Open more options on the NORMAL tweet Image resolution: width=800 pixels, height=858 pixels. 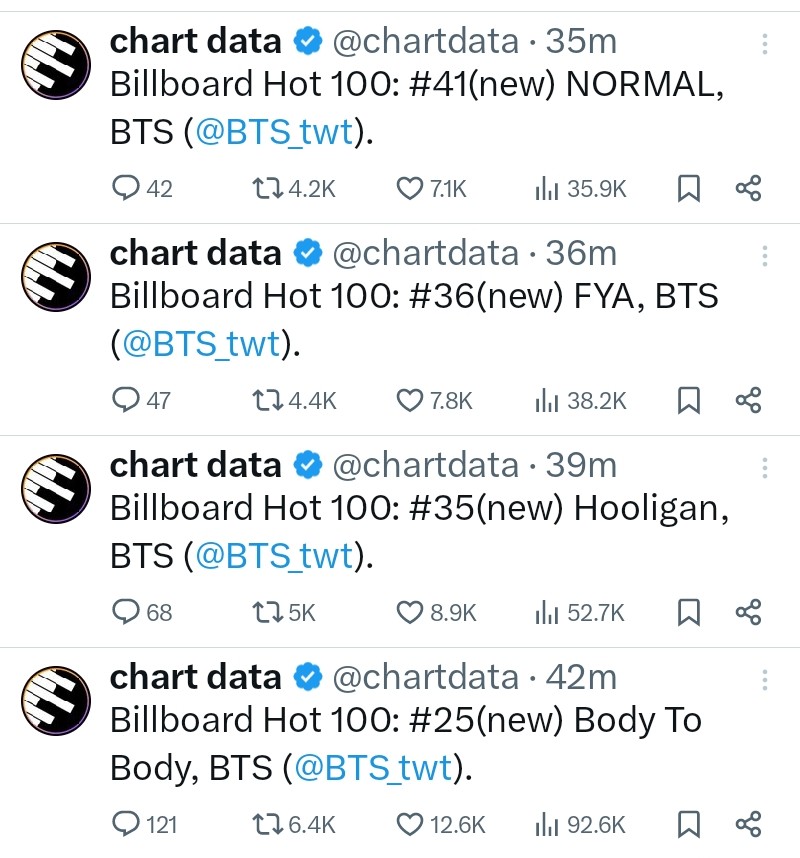pos(765,44)
